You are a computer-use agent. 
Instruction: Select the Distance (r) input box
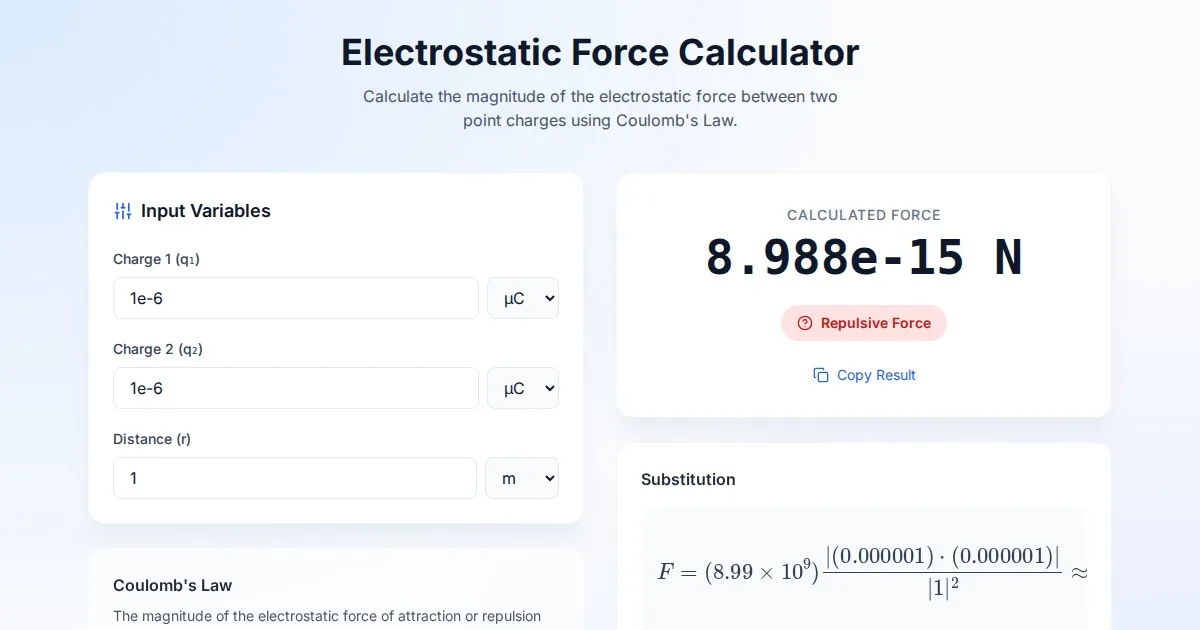click(294, 478)
